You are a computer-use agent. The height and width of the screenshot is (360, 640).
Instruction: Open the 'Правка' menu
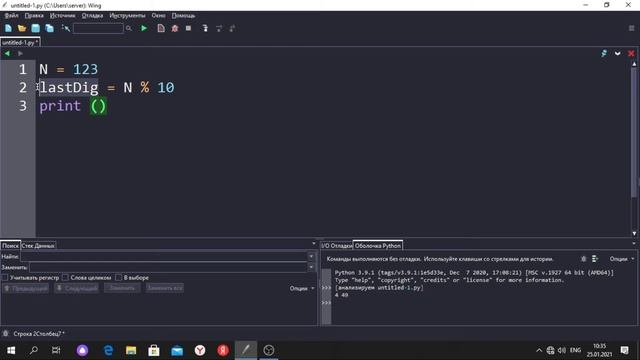pyautogui.click(x=34, y=16)
